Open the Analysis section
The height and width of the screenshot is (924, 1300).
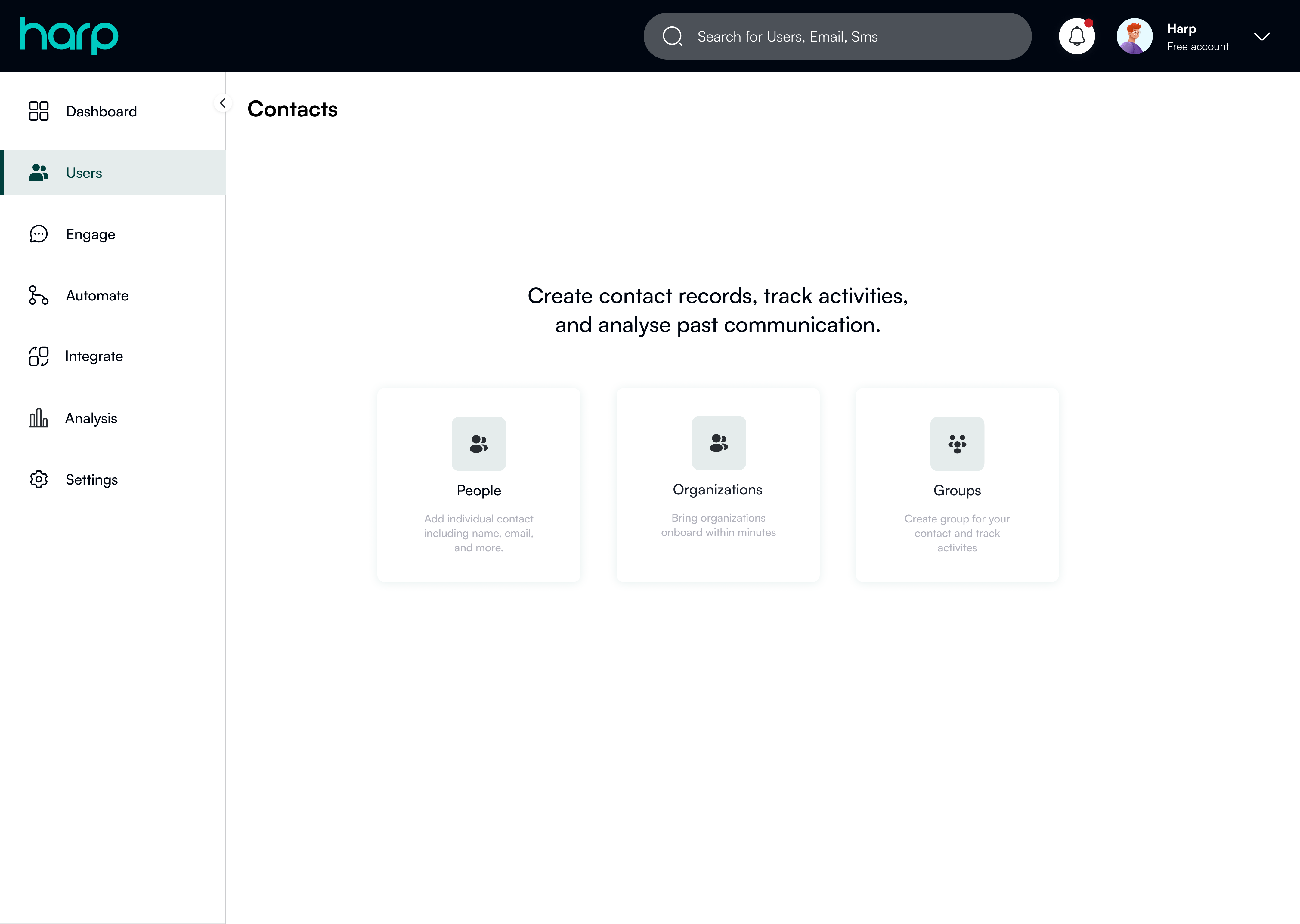(x=113, y=417)
